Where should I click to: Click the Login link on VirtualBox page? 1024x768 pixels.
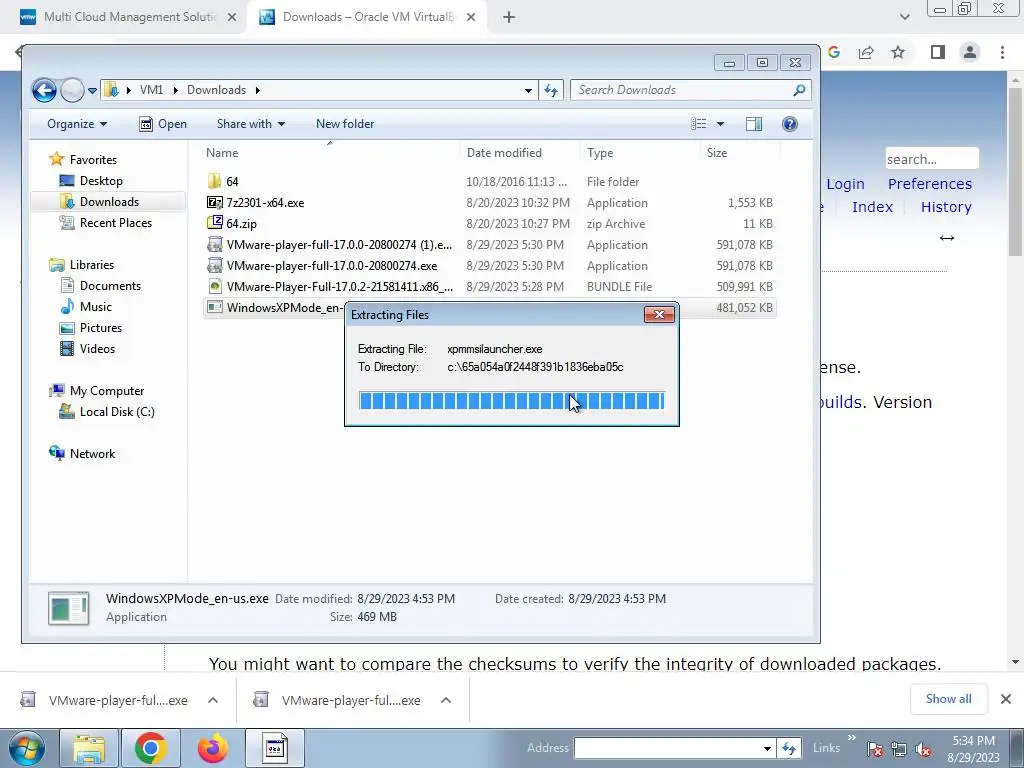[845, 184]
